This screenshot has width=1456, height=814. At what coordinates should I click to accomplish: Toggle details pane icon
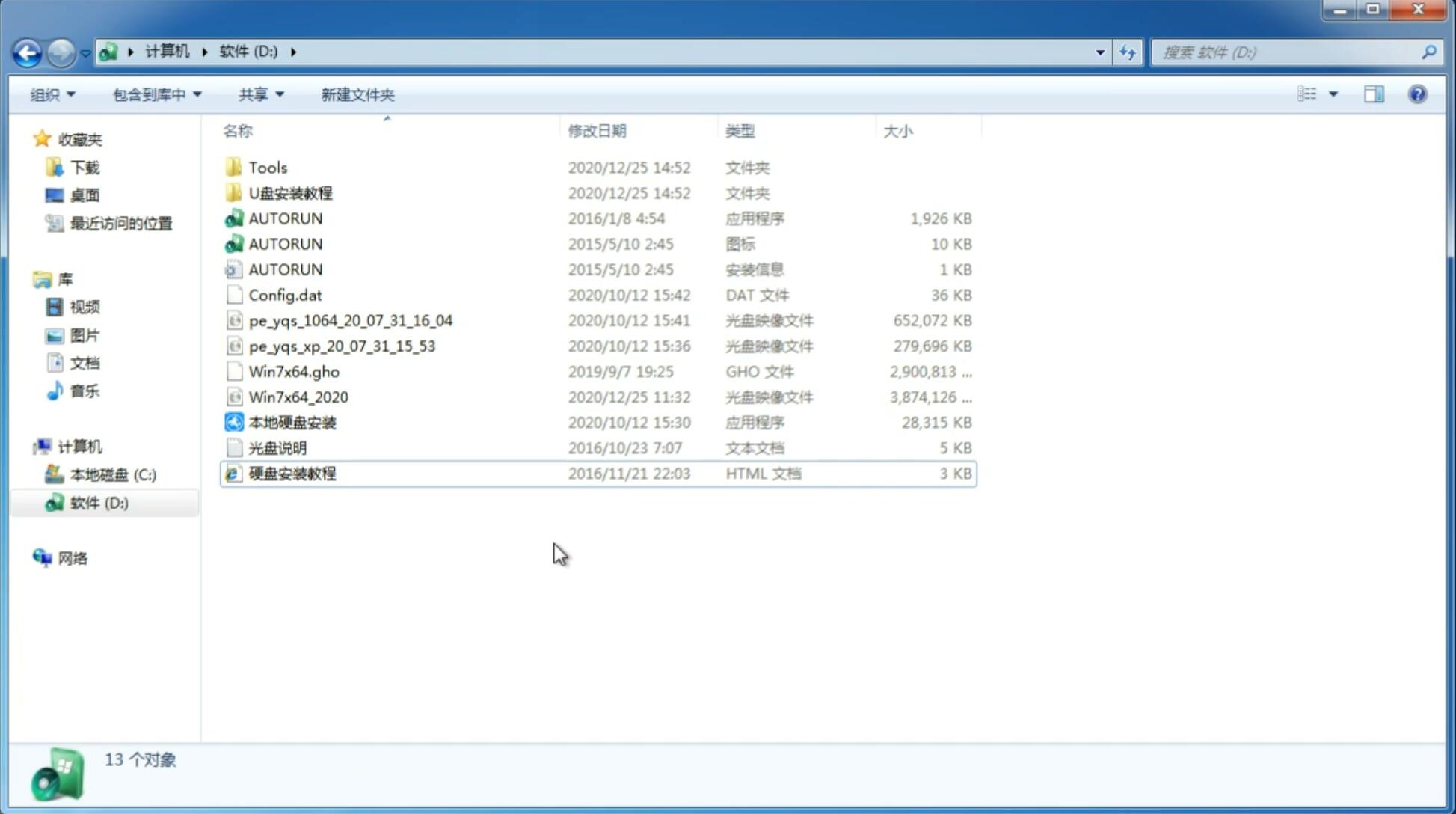pyautogui.click(x=1373, y=93)
